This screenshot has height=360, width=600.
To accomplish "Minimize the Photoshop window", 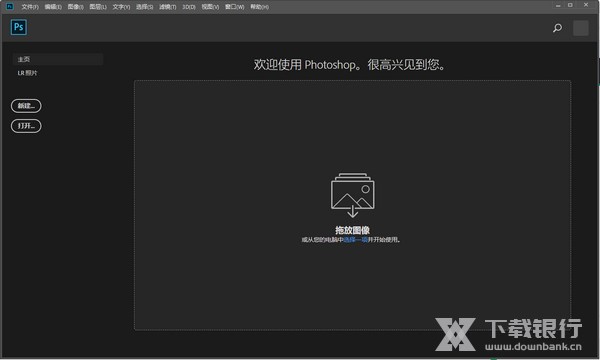I will tap(558, 5).
